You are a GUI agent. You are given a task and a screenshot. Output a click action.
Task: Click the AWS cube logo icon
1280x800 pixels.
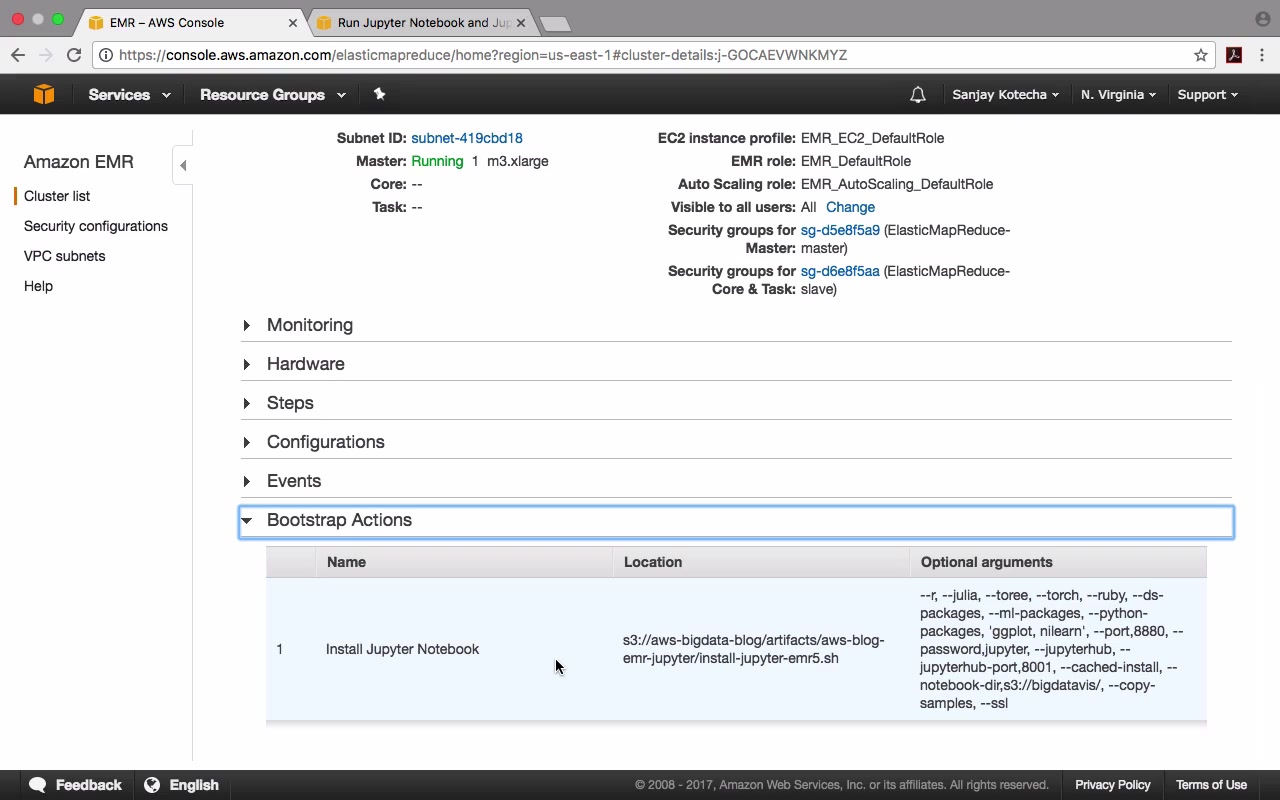tap(43, 94)
